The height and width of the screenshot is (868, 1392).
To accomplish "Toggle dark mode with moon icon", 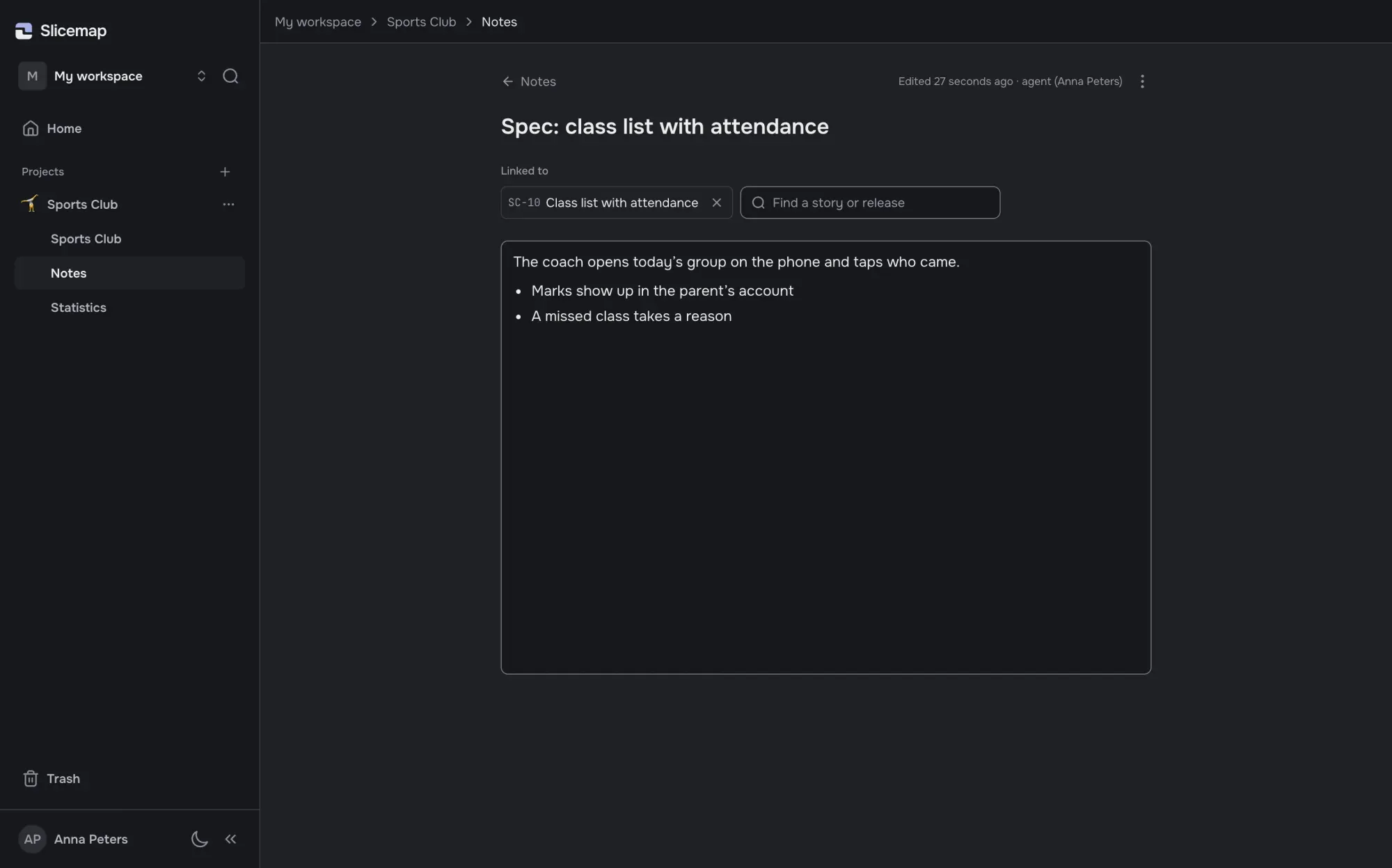I will 199,839.
